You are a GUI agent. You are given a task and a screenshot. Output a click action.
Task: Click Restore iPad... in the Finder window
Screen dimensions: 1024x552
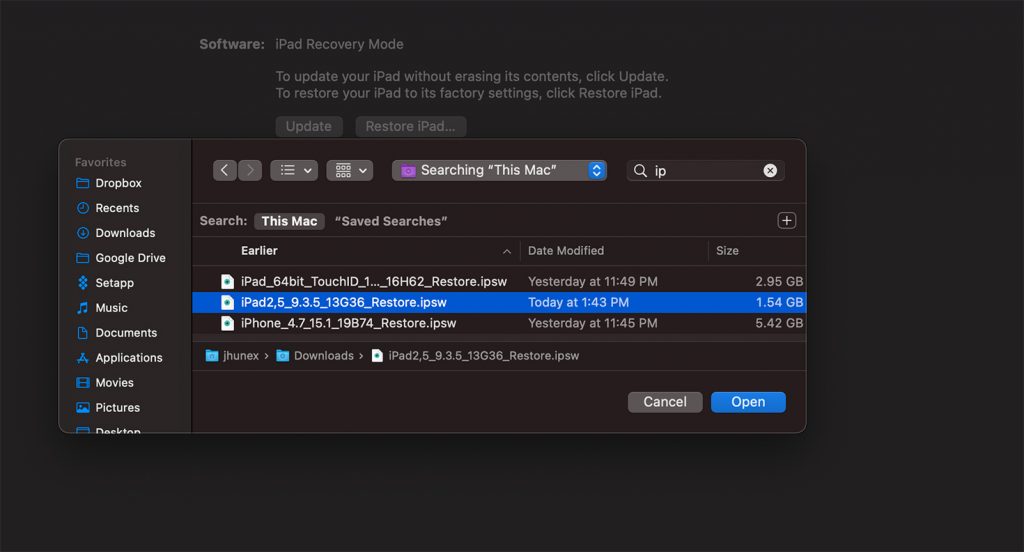[x=411, y=127]
